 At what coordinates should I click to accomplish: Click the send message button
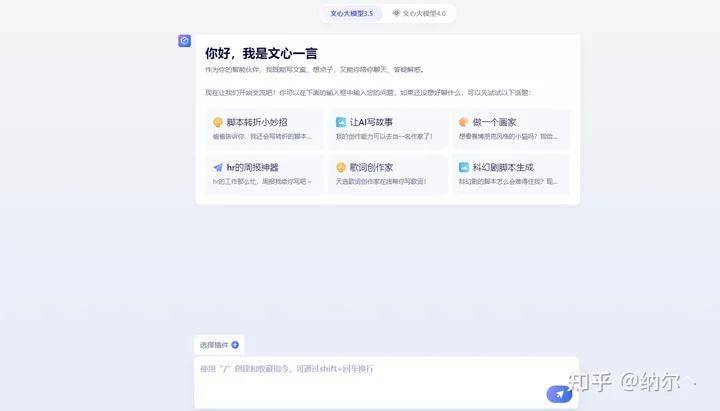coord(559,394)
